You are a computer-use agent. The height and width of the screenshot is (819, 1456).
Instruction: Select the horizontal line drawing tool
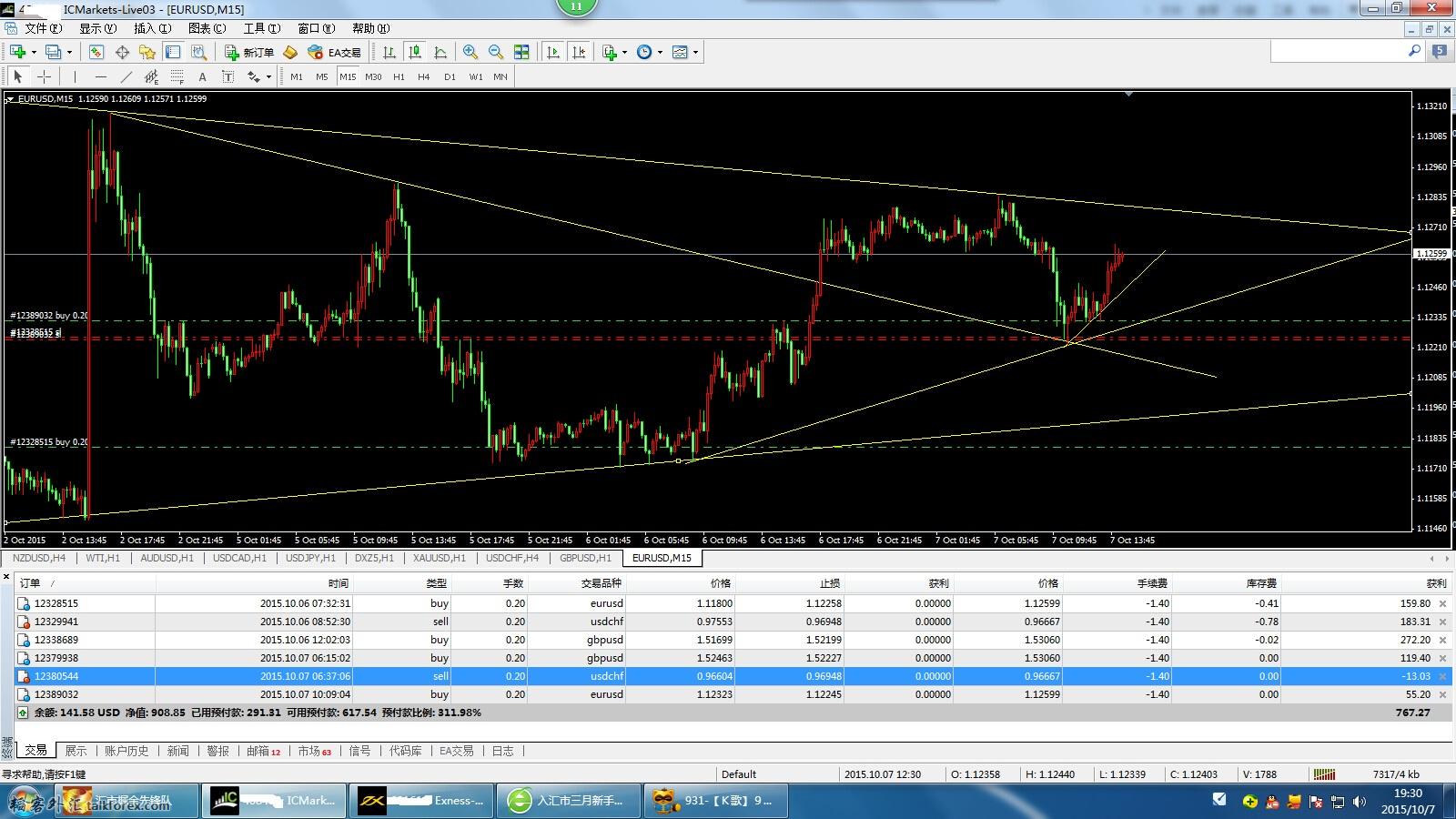[100, 77]
